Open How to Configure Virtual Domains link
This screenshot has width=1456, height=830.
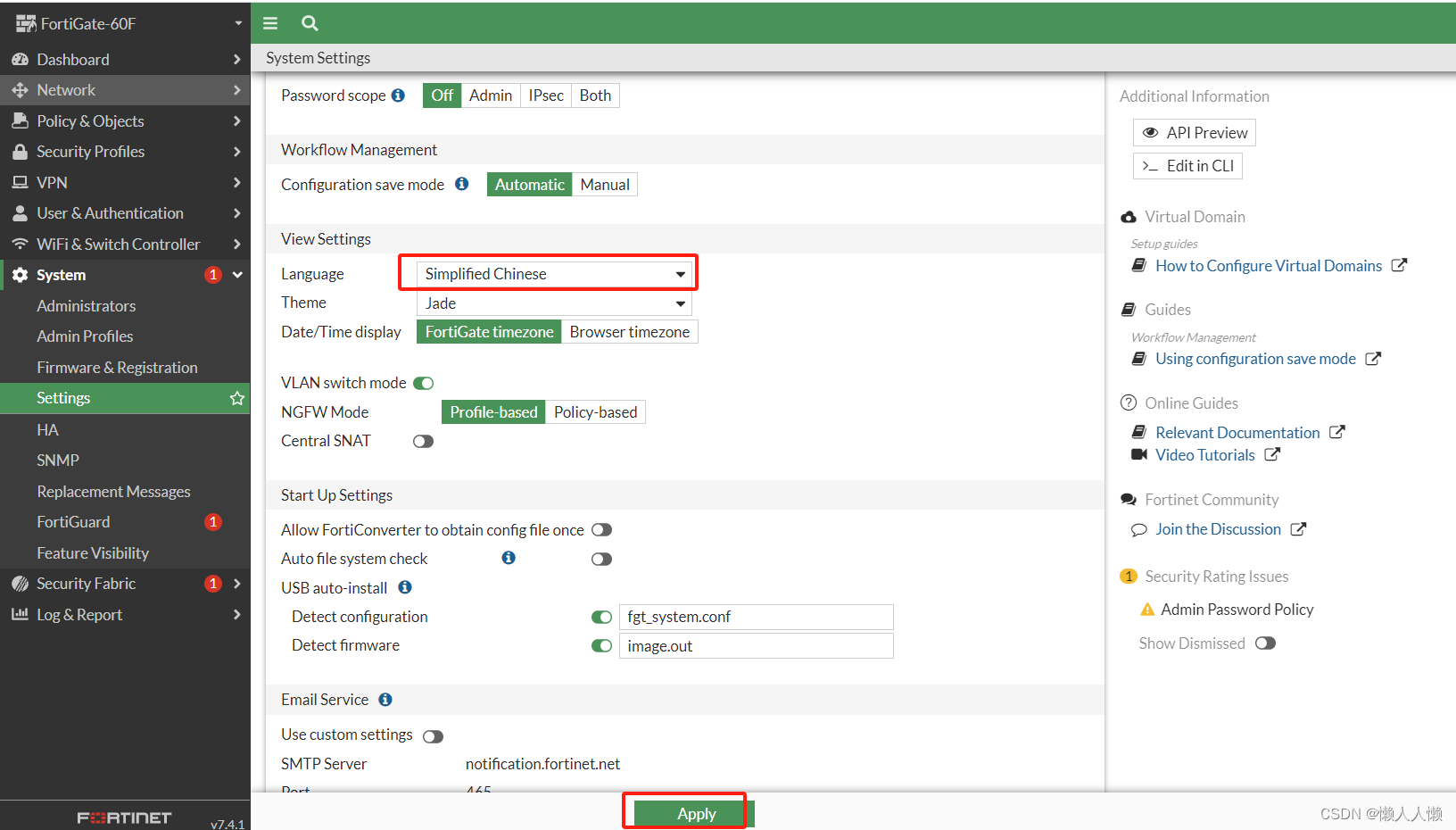click(1268, 265)
